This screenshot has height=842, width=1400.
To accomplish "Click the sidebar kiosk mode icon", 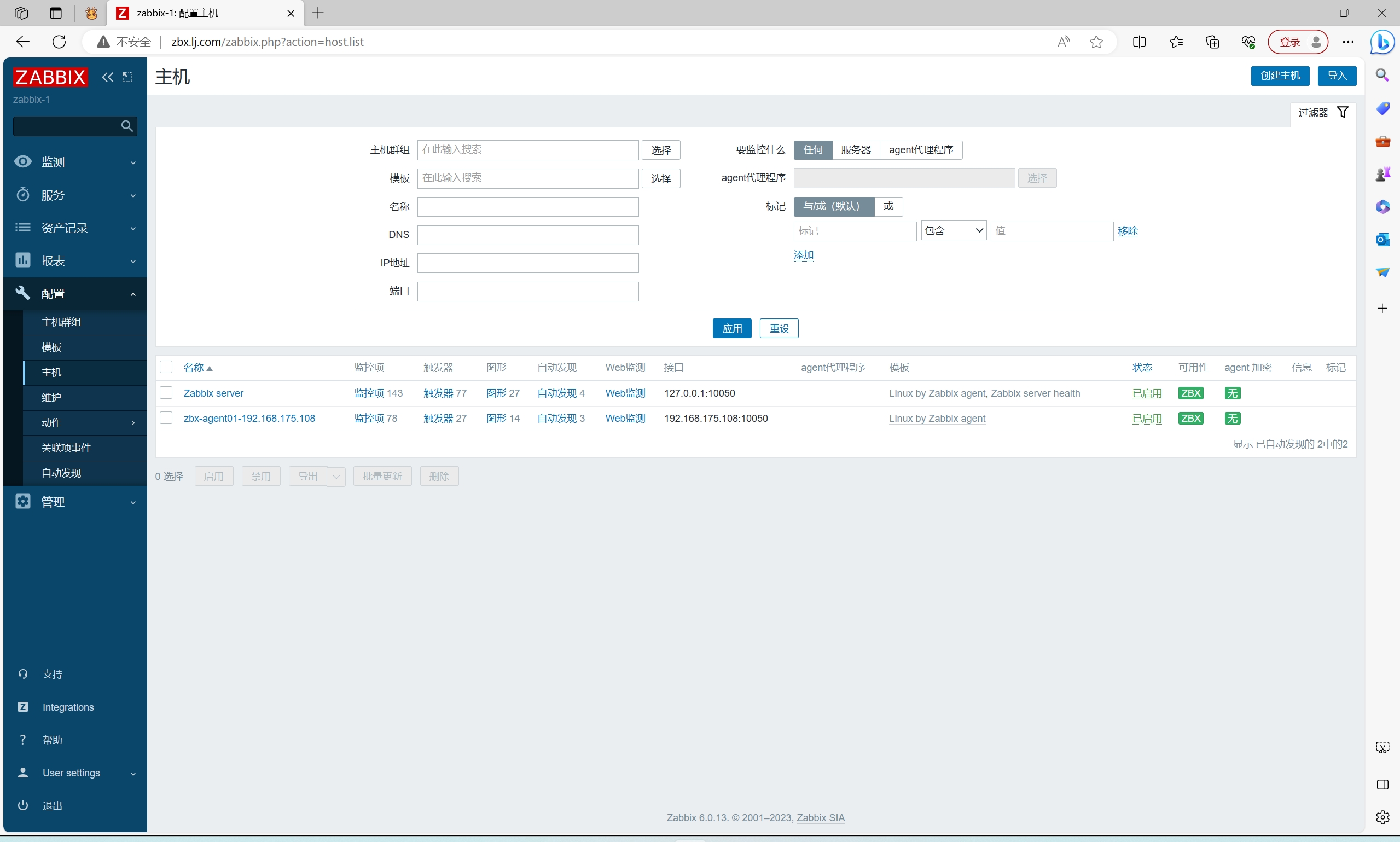I will pos(127,77).
